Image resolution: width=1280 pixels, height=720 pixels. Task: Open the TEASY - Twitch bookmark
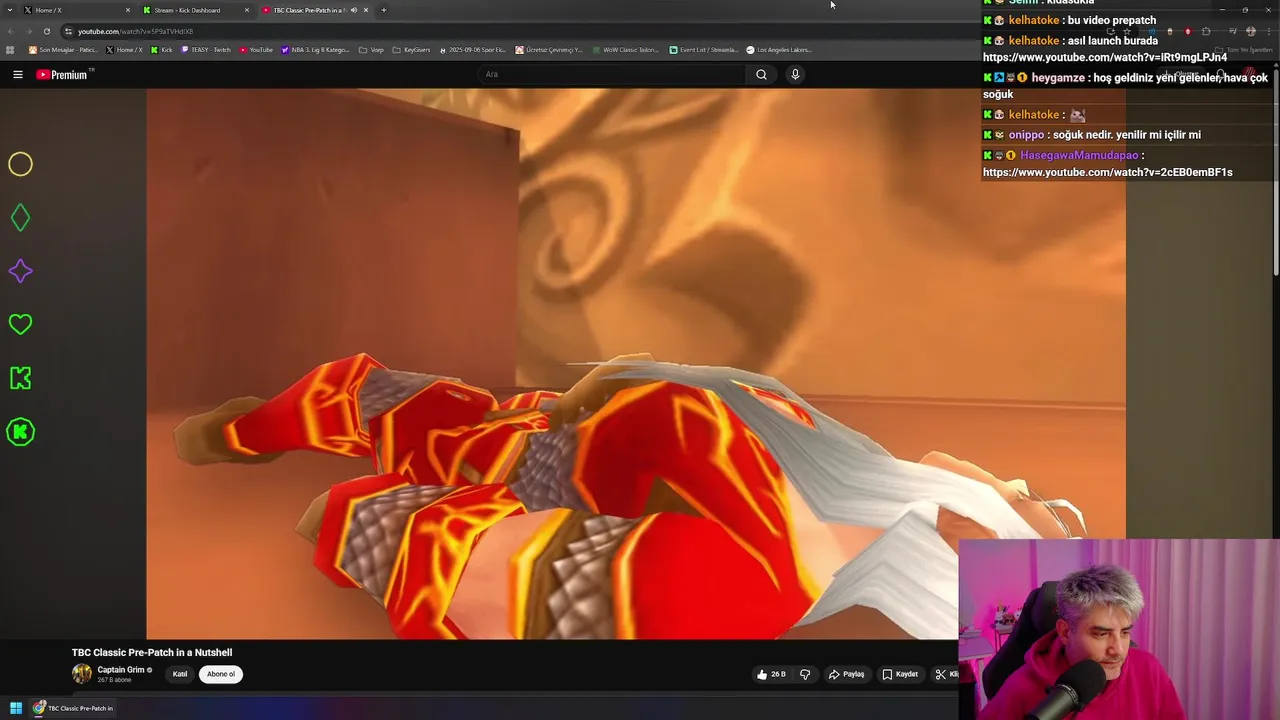click(x=206, y=50)
